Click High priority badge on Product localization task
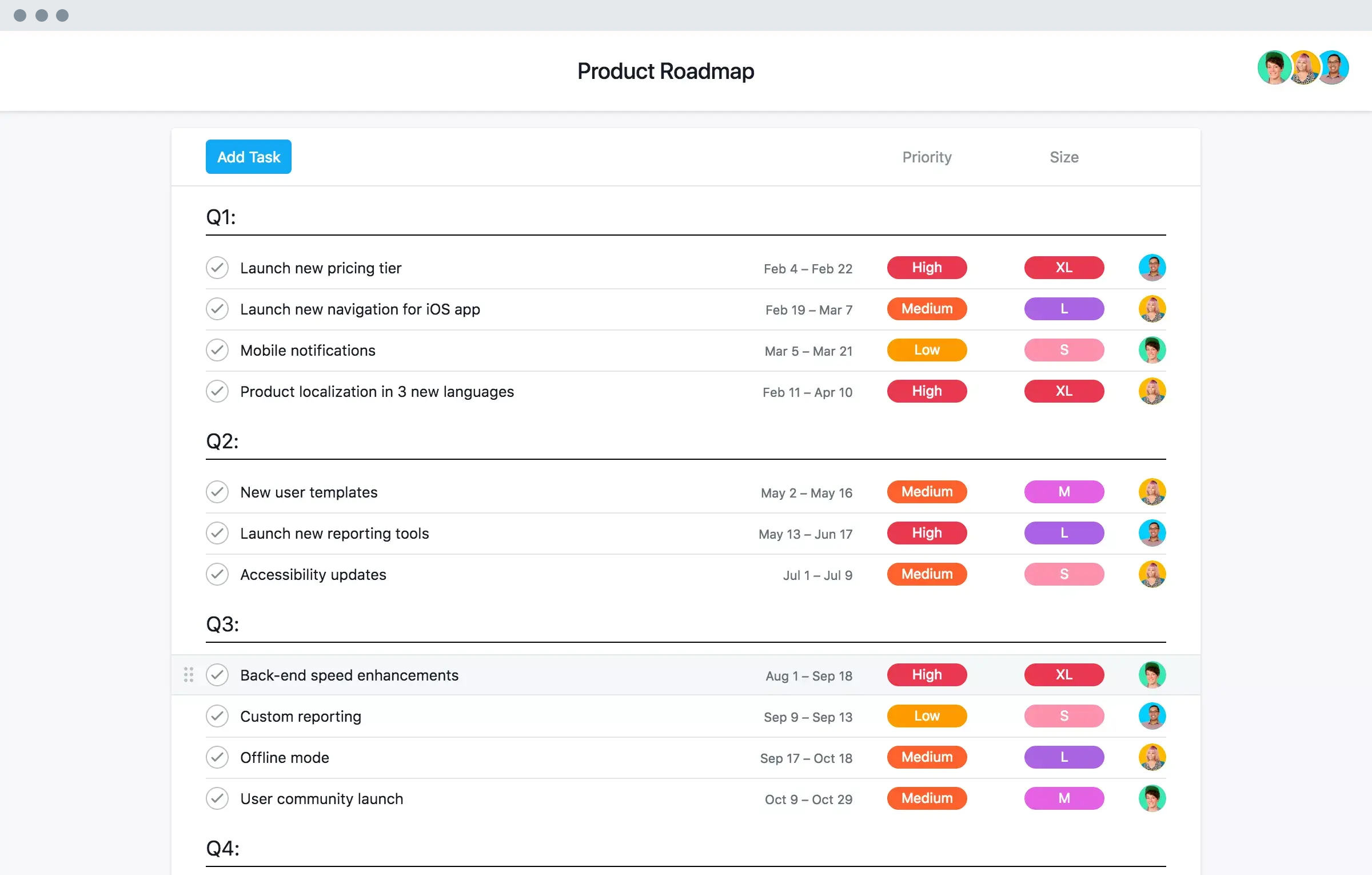This screenshot has width=1372, height=875. point(925,391)
